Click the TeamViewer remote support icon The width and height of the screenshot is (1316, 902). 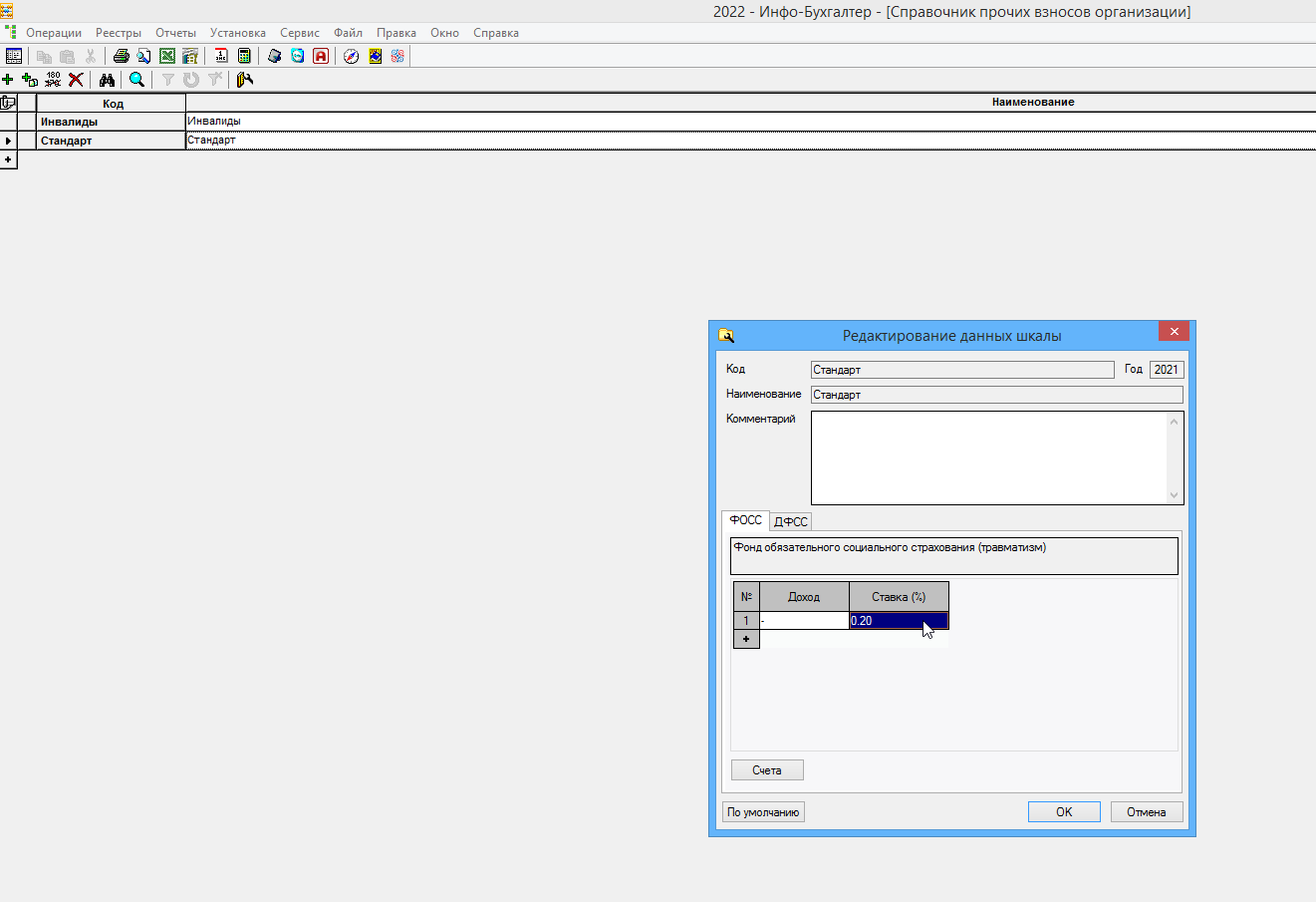[x=298, y=56]
